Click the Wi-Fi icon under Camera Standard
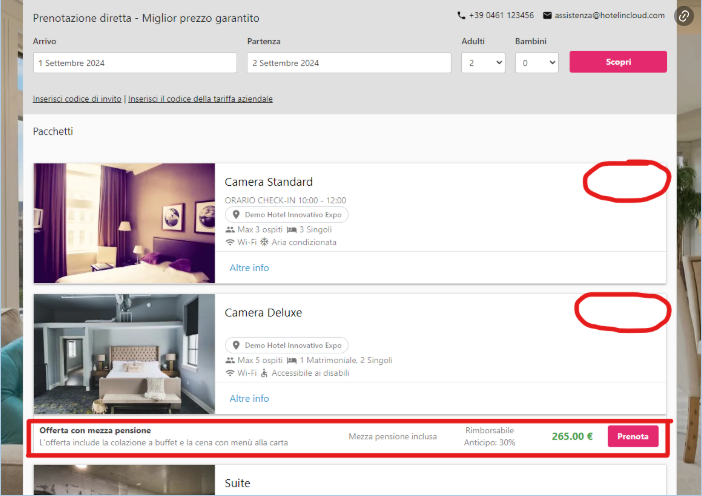The width and height of the screenshot is (702, 496). click(x=230, y=242)
